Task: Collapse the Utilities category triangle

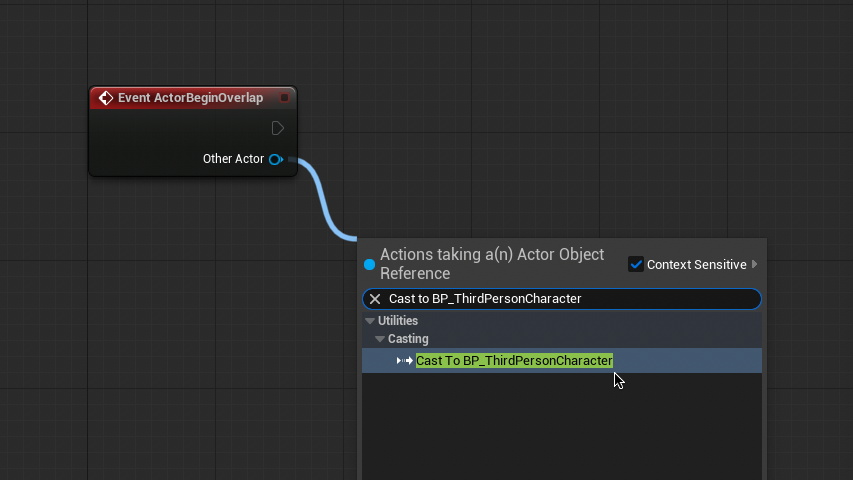Action: [370, 321]
